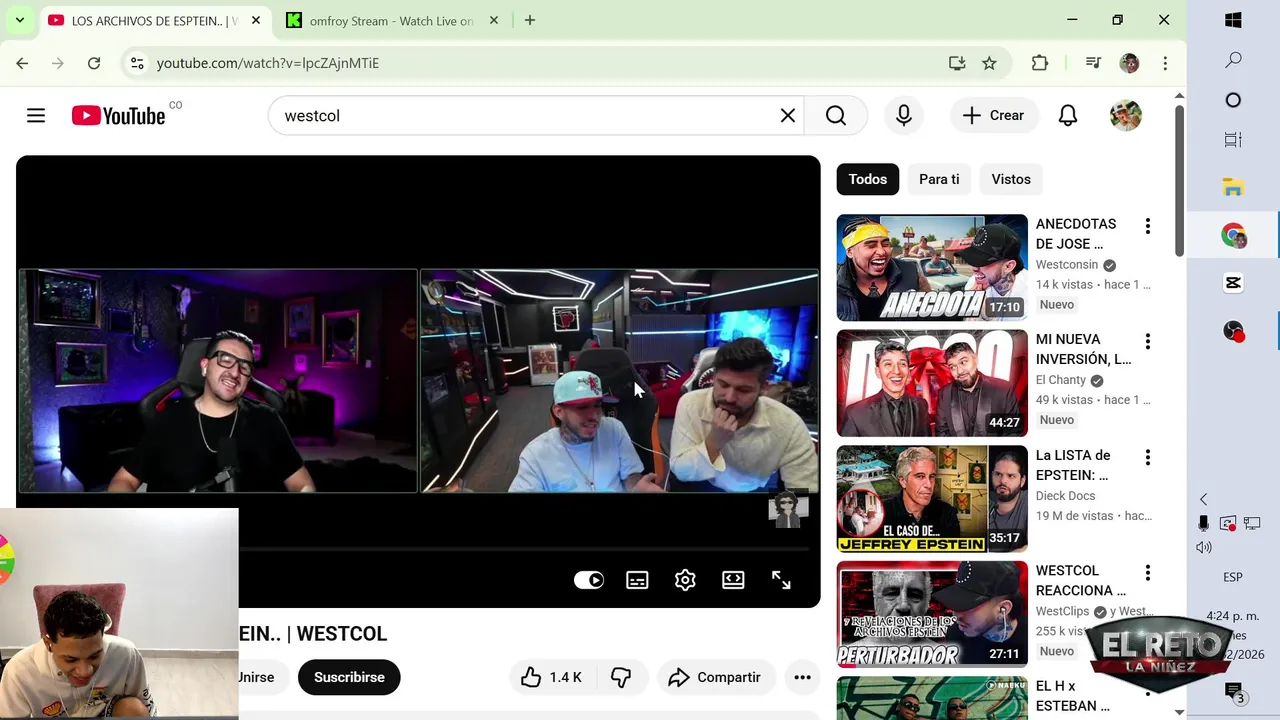View site information icon in address bar
Screen dimensions: 1280x720
(137, 63)
